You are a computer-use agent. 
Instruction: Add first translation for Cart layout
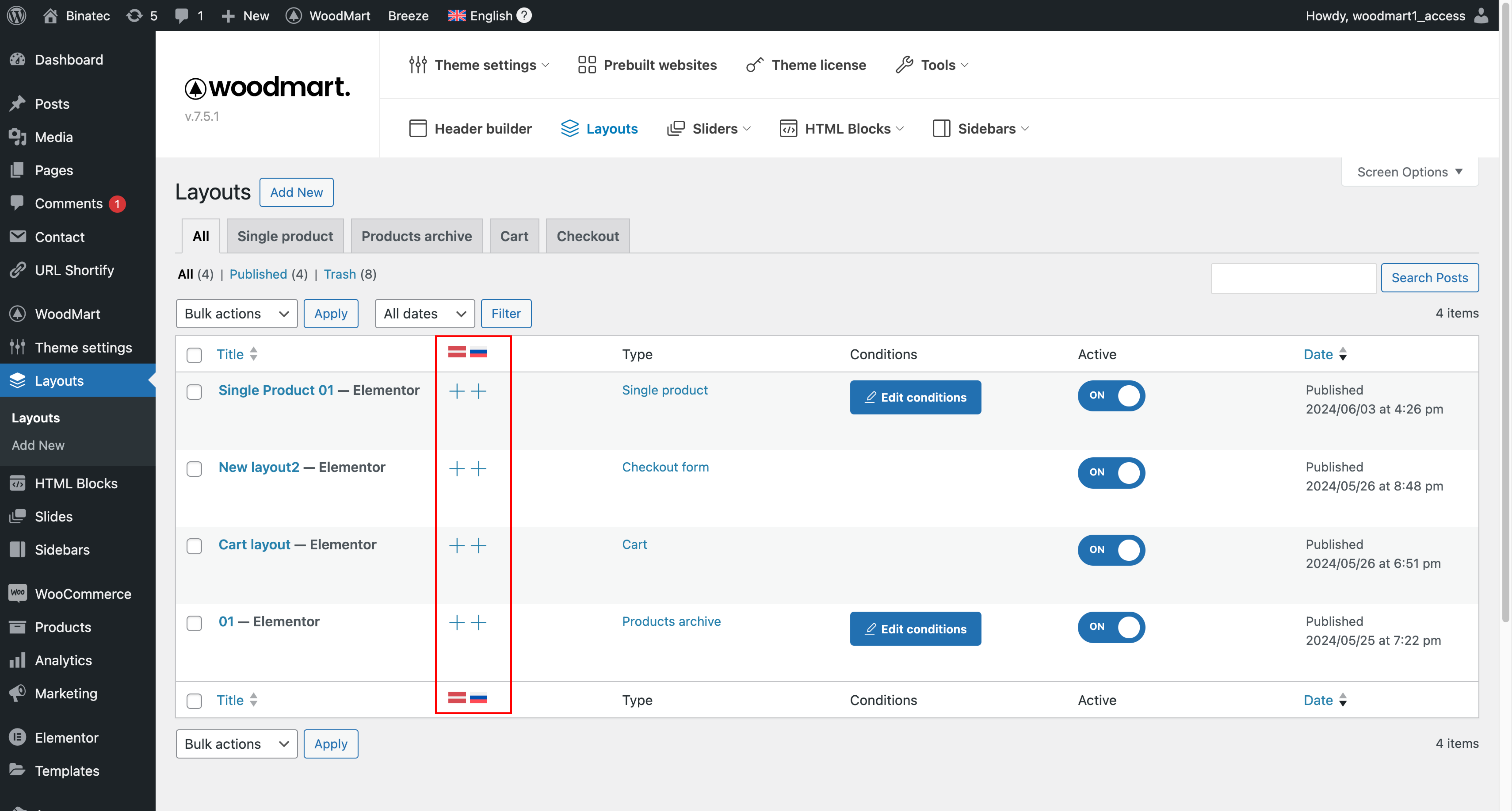[457, 546]
